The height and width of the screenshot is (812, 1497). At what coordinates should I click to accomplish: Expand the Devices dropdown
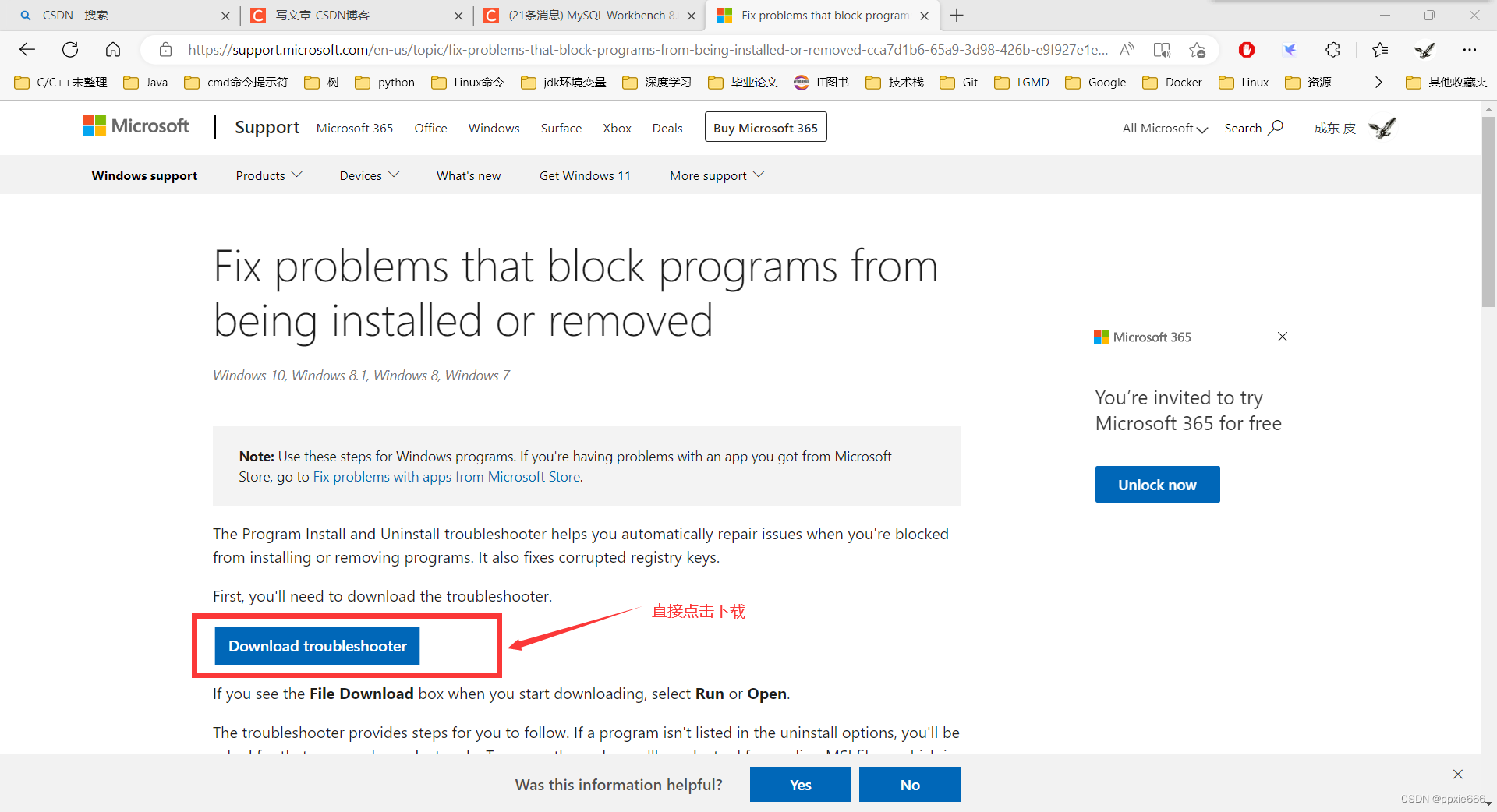pyautogui.click(x=370, y=175)
